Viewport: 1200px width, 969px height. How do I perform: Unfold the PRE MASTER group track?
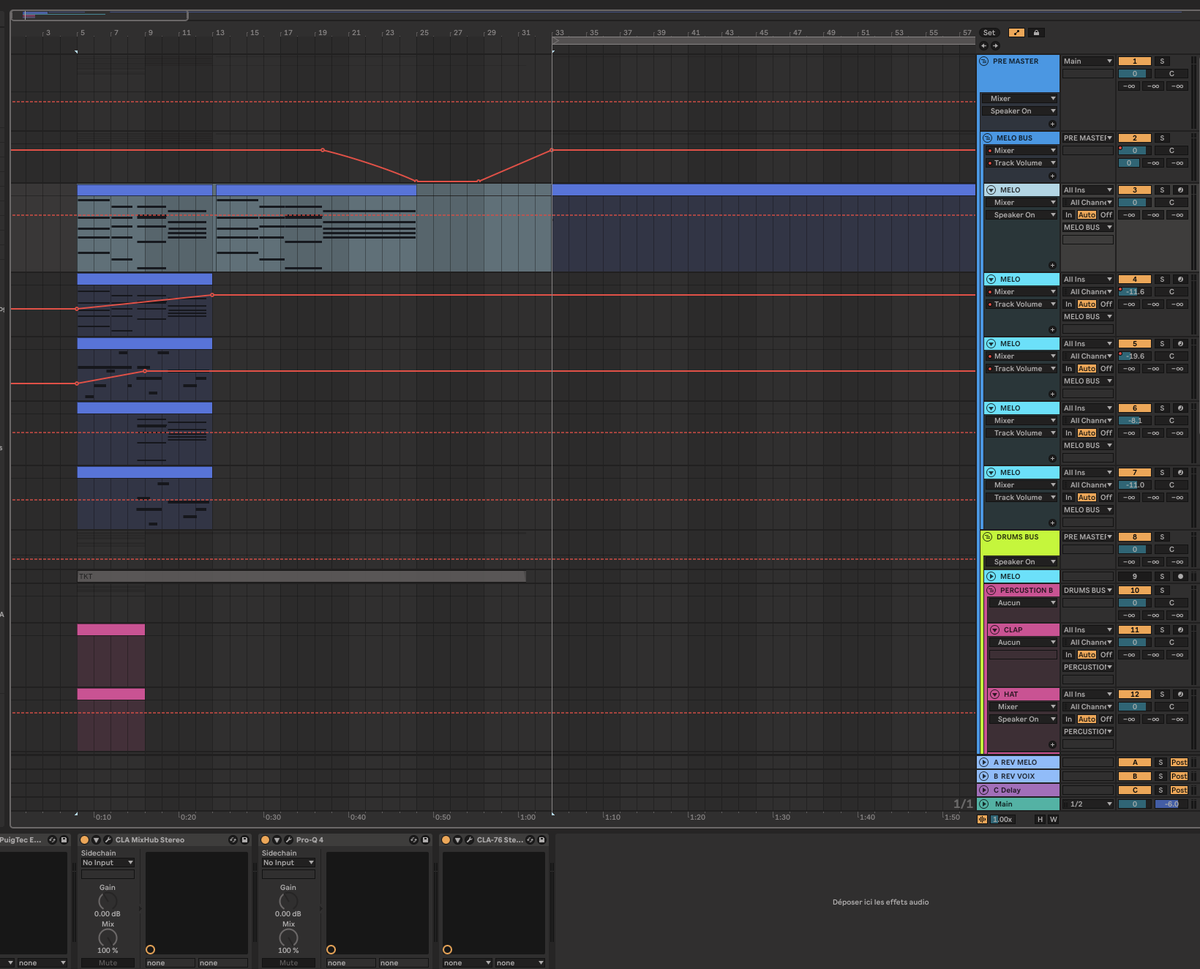pos(985,61)
